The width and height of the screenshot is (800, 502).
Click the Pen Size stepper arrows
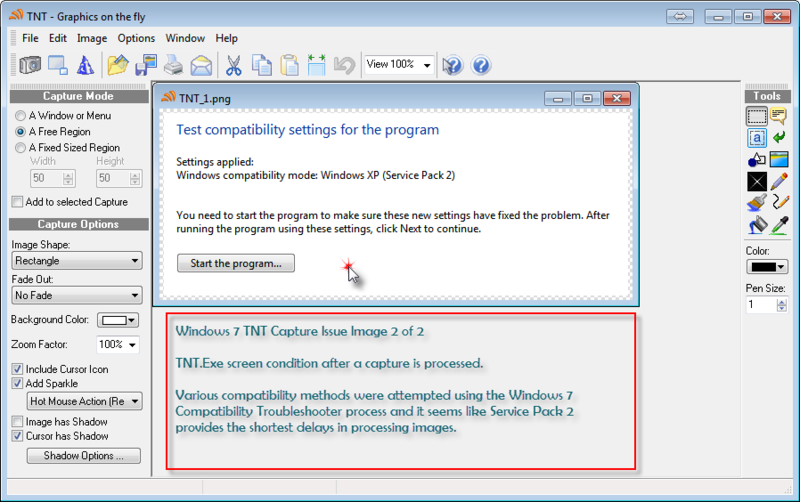pos(782,305)
